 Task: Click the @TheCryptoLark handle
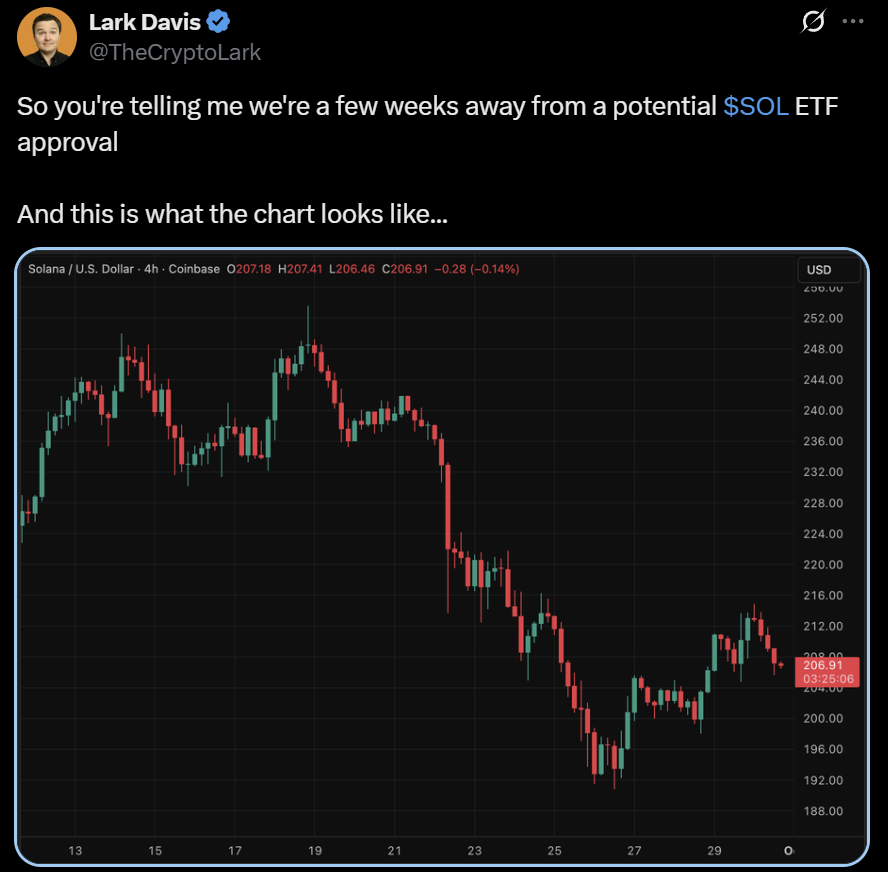[176, 53]
